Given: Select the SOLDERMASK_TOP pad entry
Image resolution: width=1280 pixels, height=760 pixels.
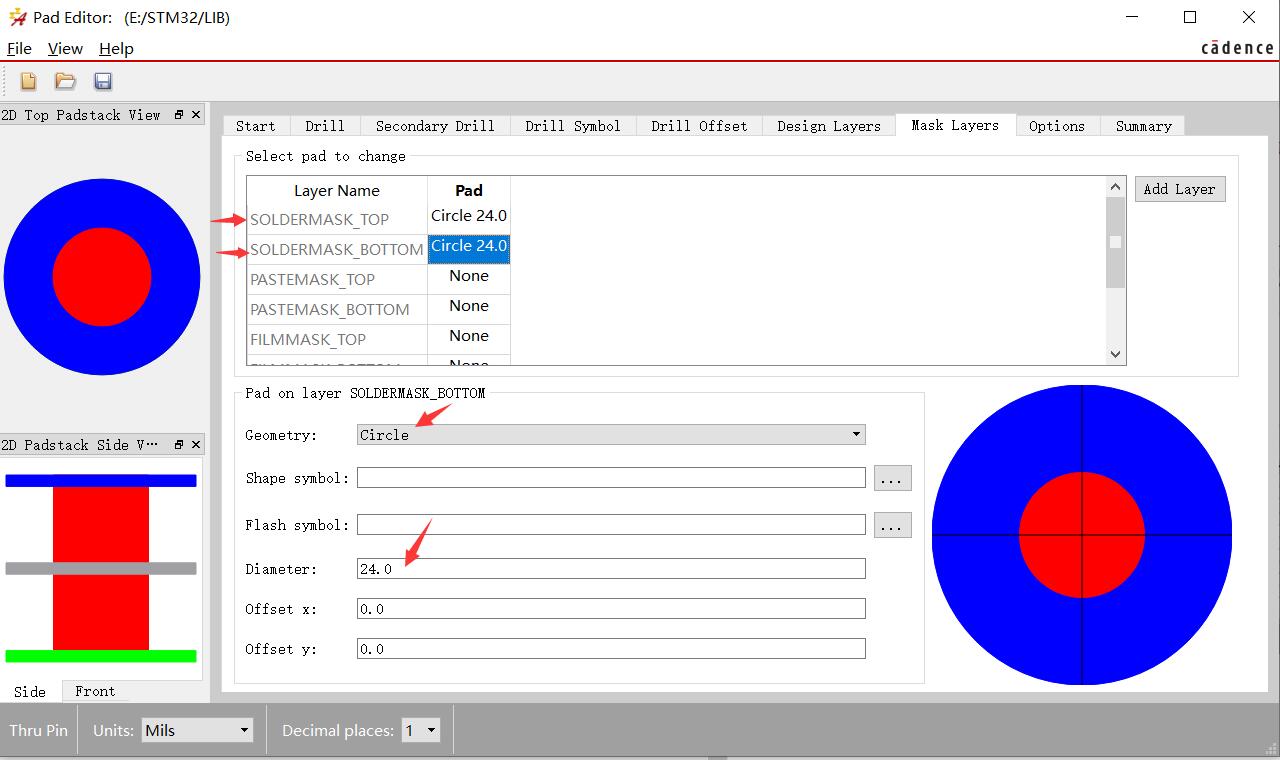Looking at the screenshot, I should pyautogui.click(x=468, y=215).
